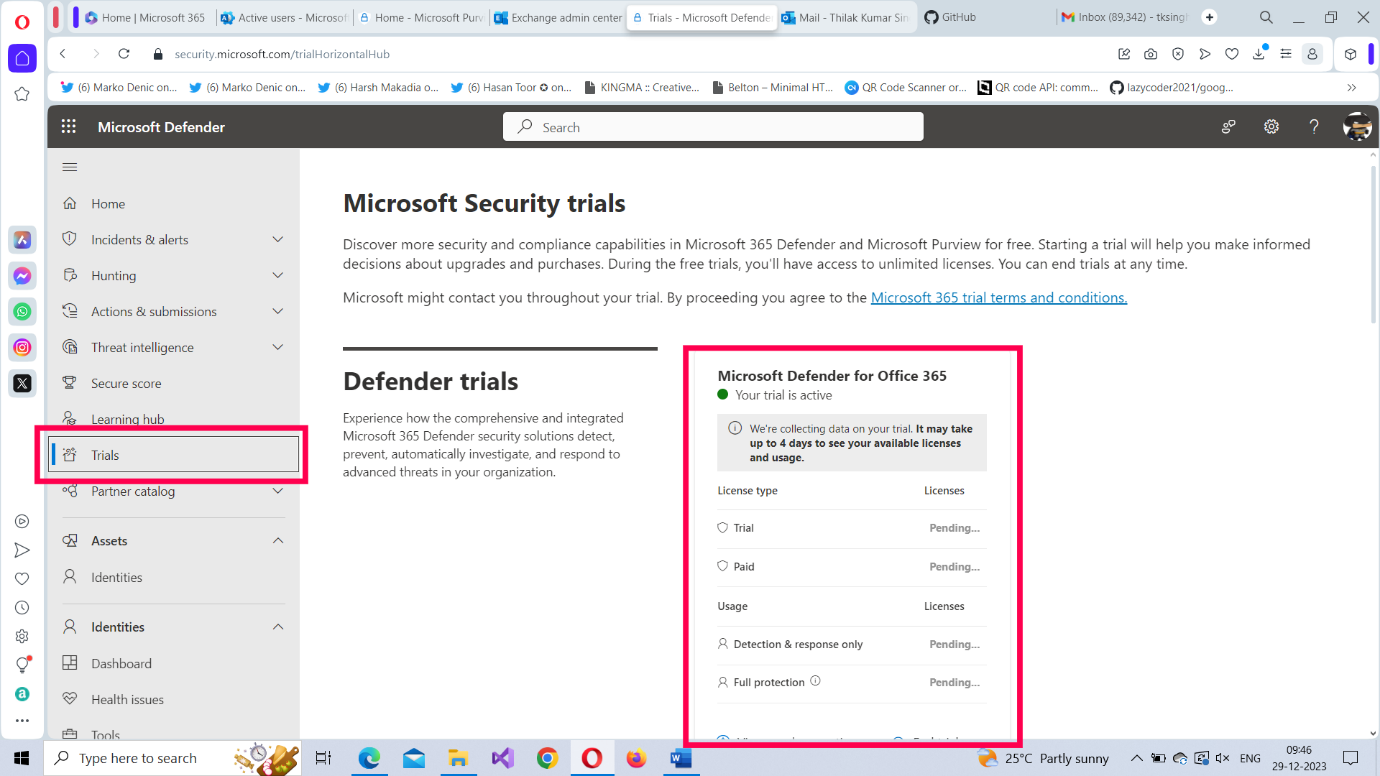
Task: Reload the page with refresh icon
Action: (124, 54)
